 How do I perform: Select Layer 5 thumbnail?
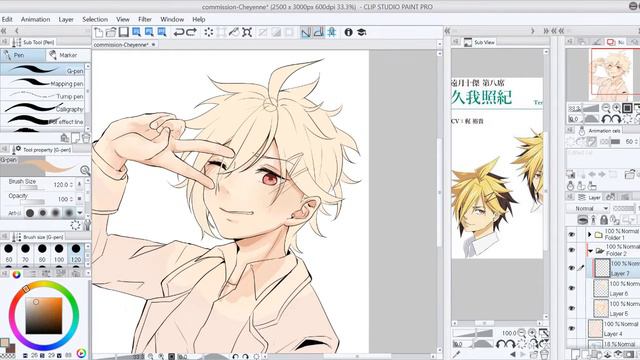pos(601,308)
